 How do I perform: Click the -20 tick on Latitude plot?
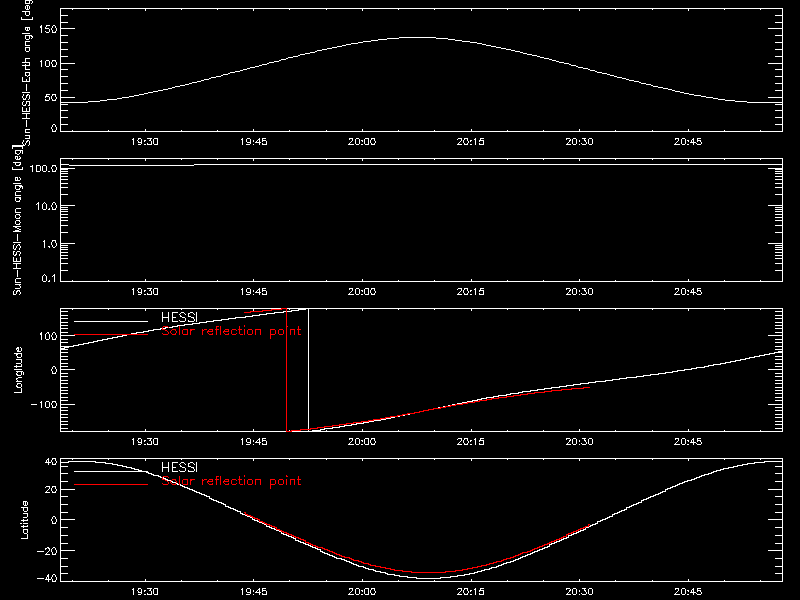click(x=47, y=551)
